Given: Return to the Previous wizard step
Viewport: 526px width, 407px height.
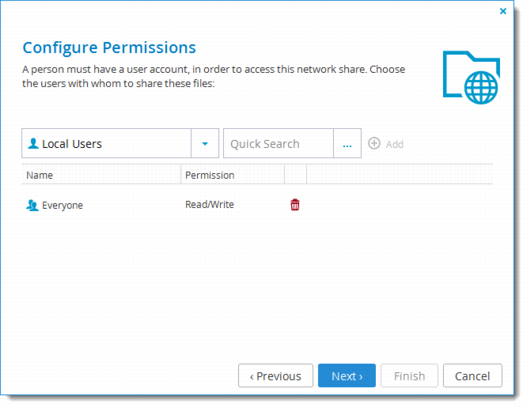Looking at the screenshot, I should coord(275,375).
